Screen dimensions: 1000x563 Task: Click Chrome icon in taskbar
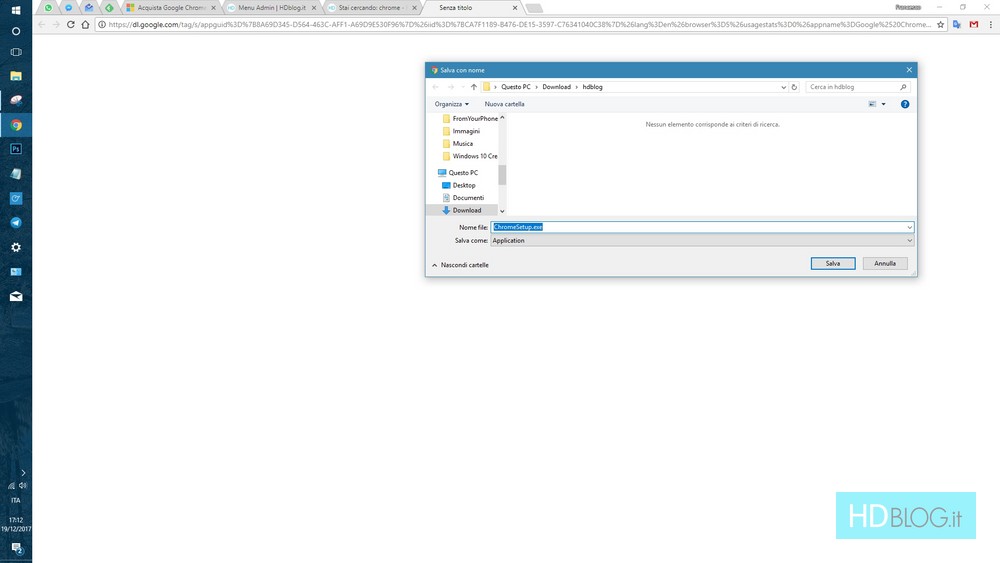[16, 125]
